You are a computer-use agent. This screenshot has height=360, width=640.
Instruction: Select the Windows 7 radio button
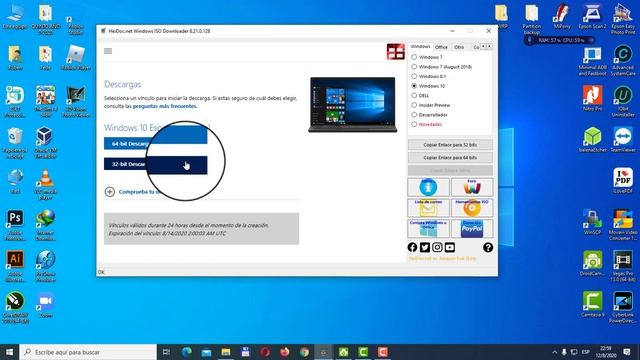414,57
